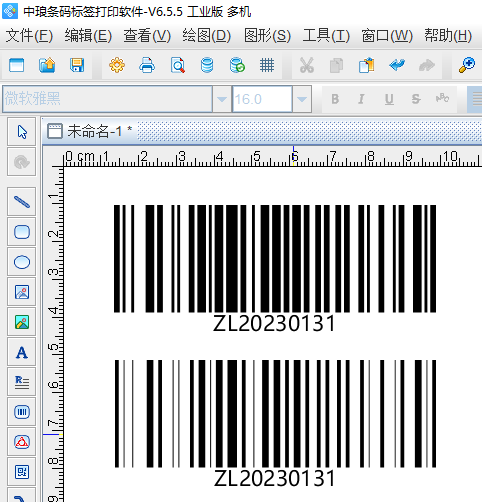Redo with the grey forward arrow
The image size is (482, 502).
(x=427, y=65)
